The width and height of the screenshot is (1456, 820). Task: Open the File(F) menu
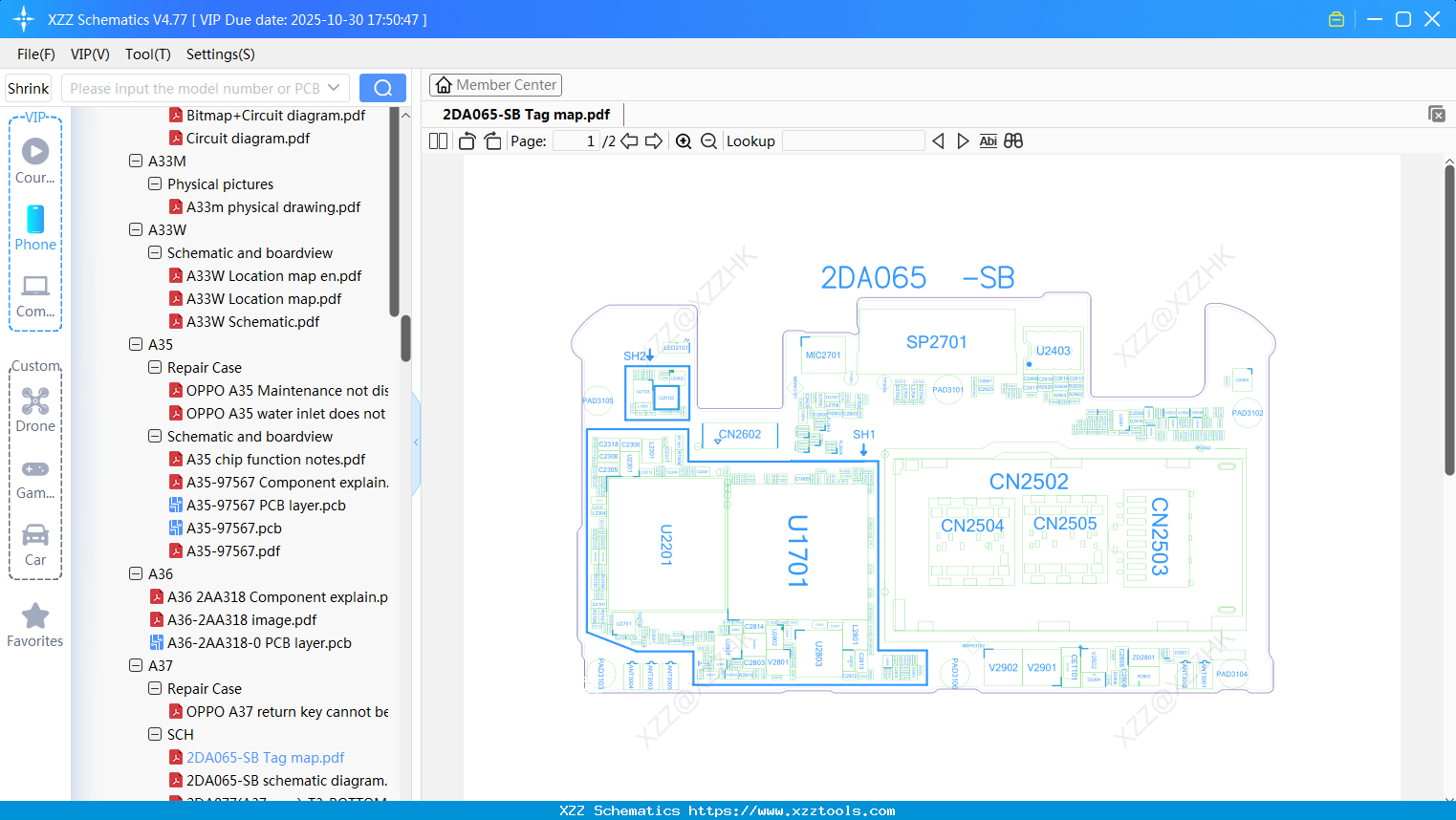[36, 54]
